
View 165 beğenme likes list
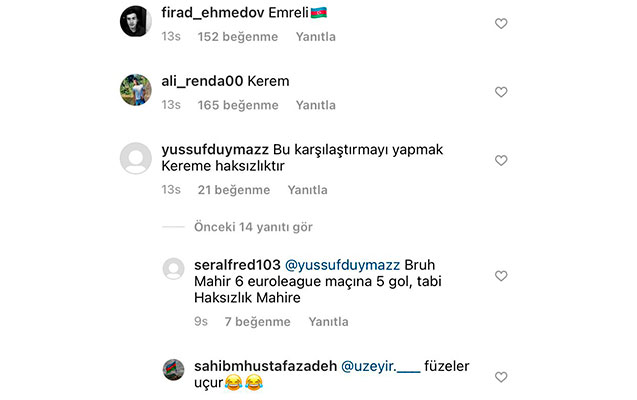tap(238, 105)
